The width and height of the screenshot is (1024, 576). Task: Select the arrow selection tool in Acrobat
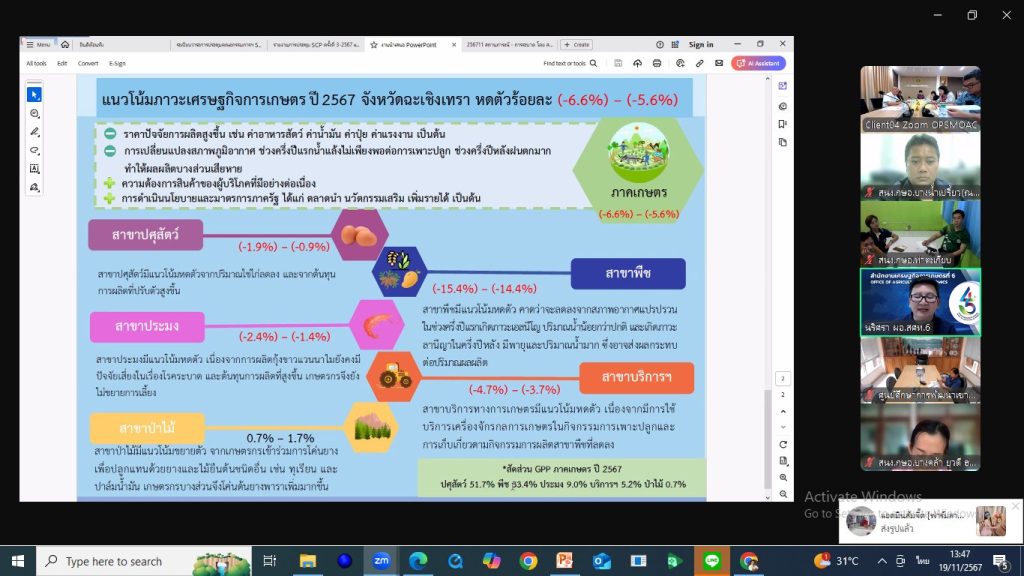(35, 95)
